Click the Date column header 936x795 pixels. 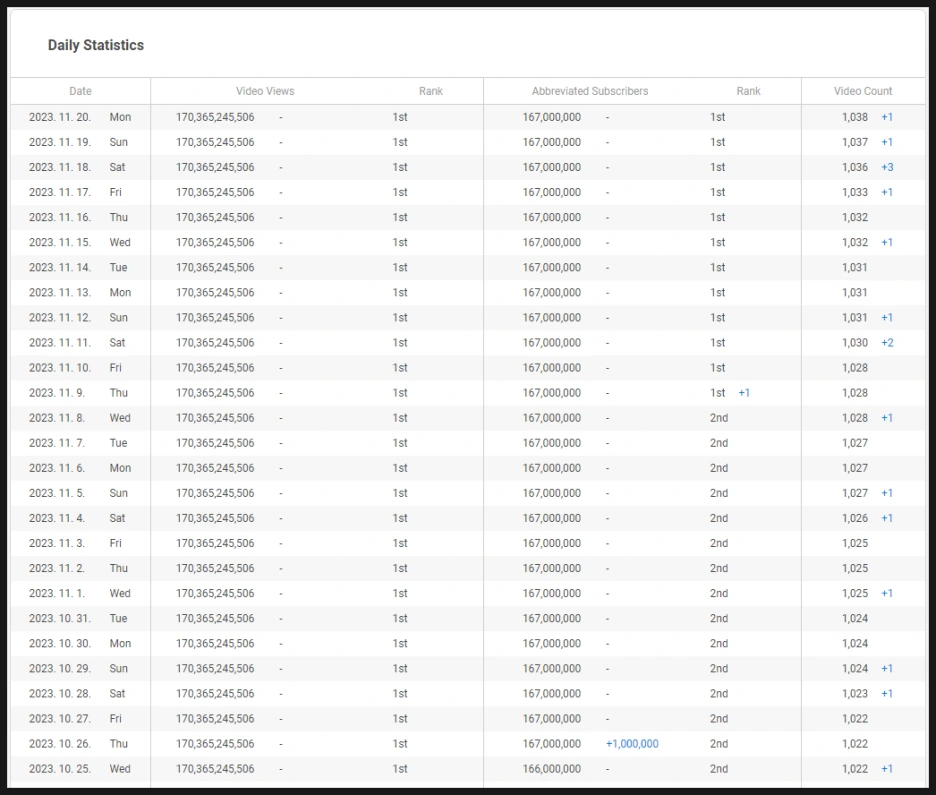click(80, 91)
